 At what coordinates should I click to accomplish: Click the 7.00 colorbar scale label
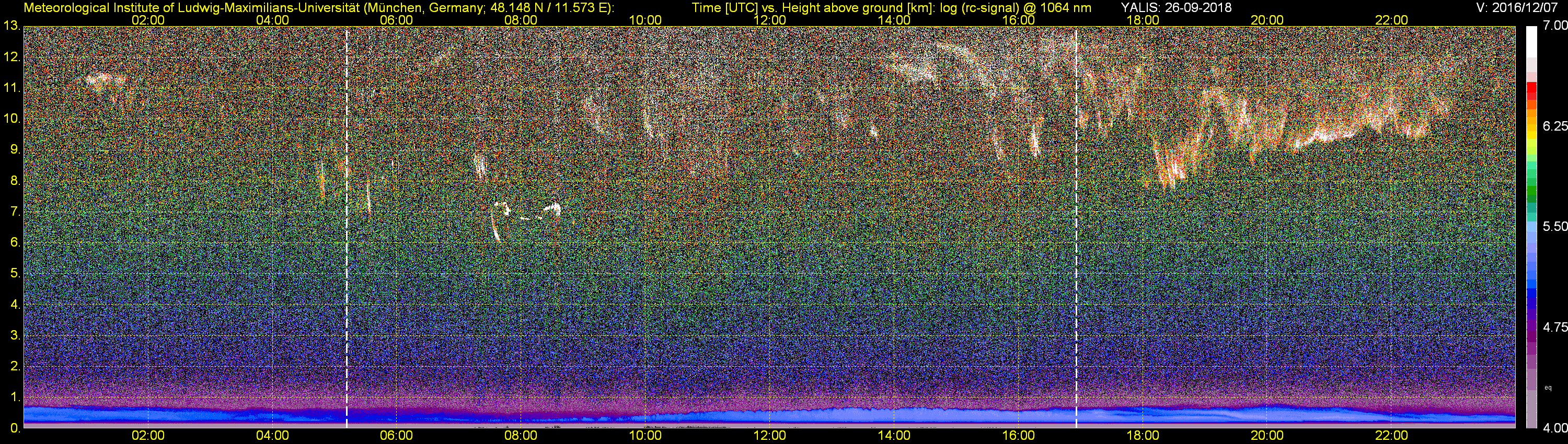(x=1554, y=26)
